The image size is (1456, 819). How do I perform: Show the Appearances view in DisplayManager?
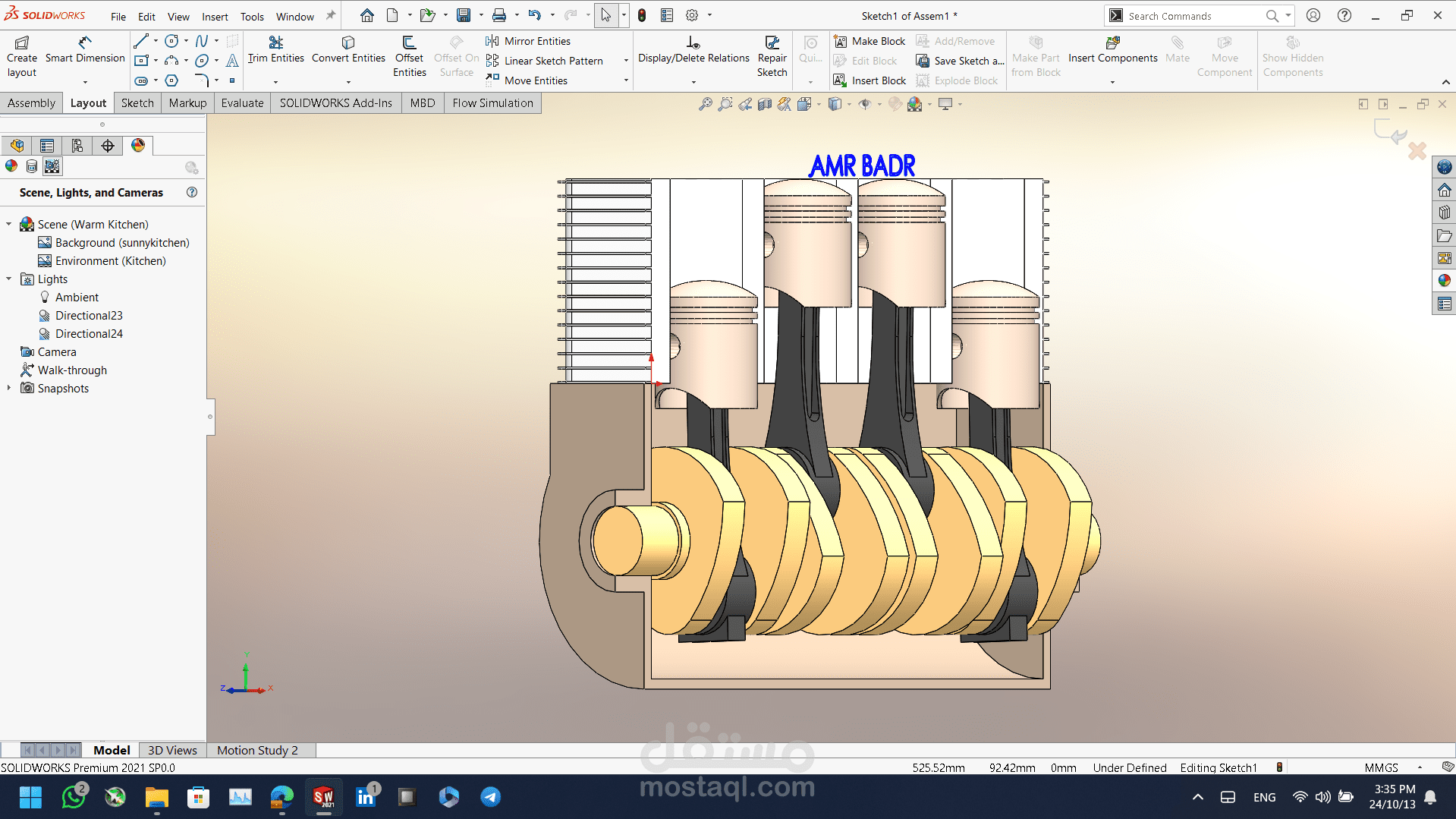pos(11,166)
